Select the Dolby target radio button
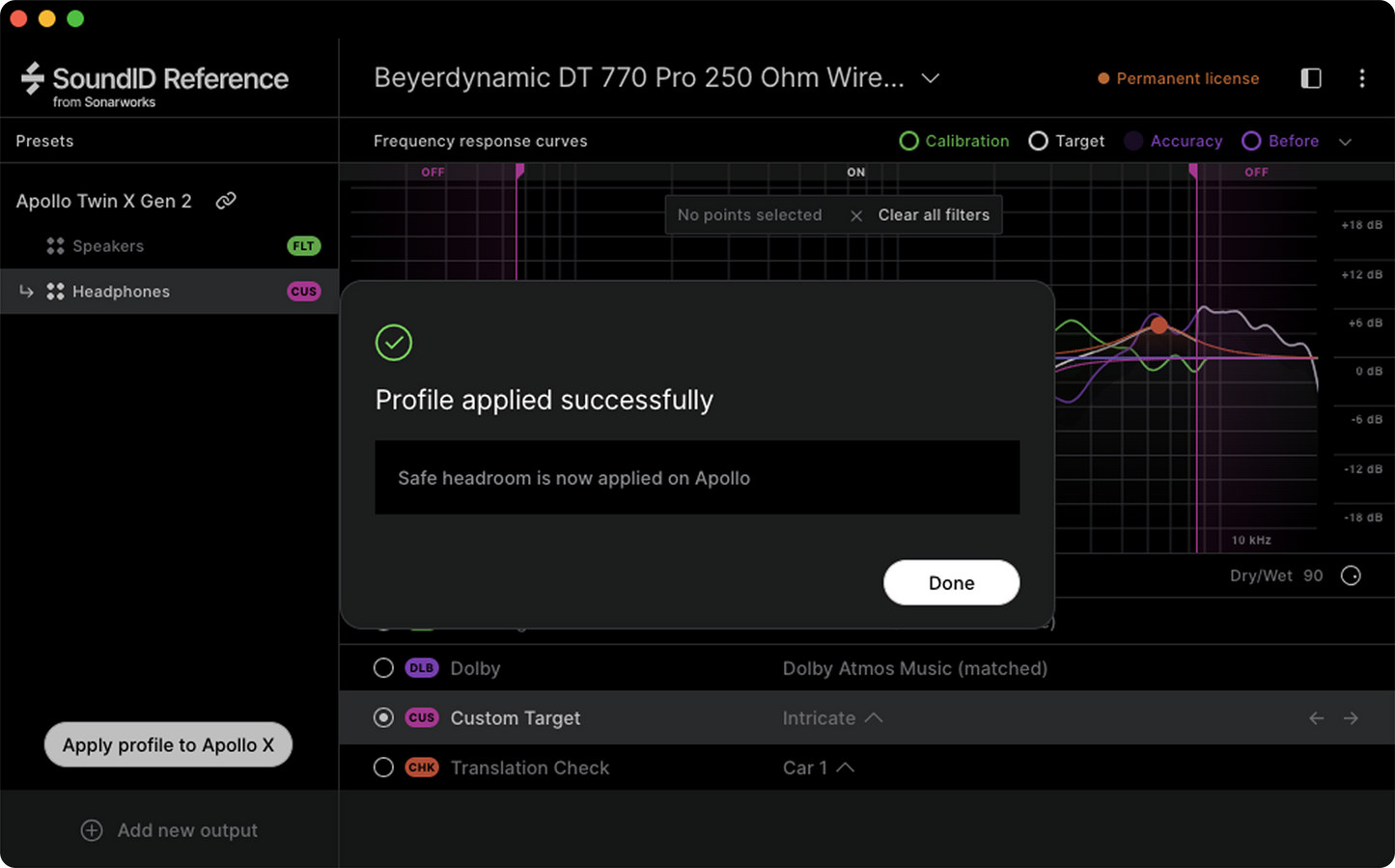This screenshot has height=868, width=1395. point(383,667)
